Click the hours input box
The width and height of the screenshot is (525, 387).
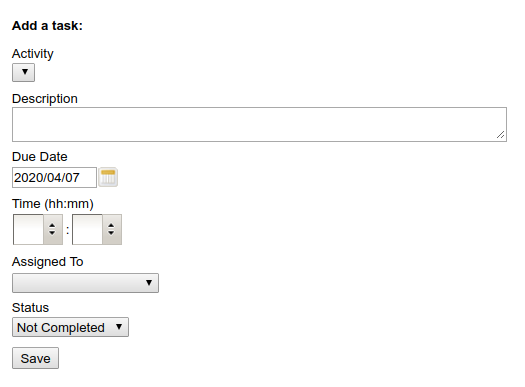pos(28,230)
